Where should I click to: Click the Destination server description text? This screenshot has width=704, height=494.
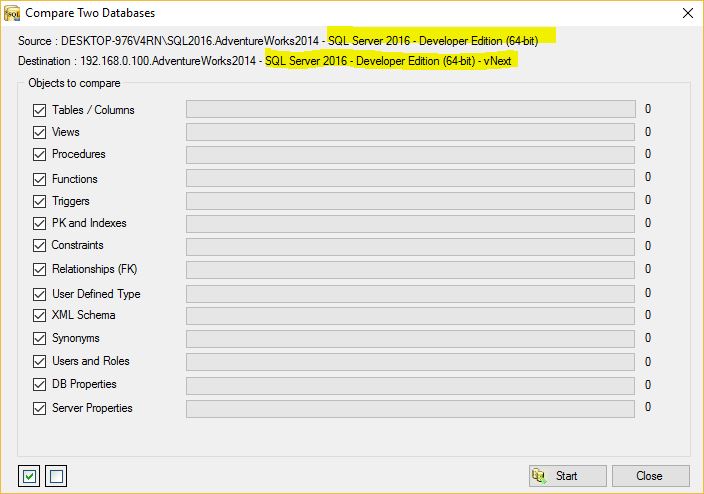(x=264, y=61)
